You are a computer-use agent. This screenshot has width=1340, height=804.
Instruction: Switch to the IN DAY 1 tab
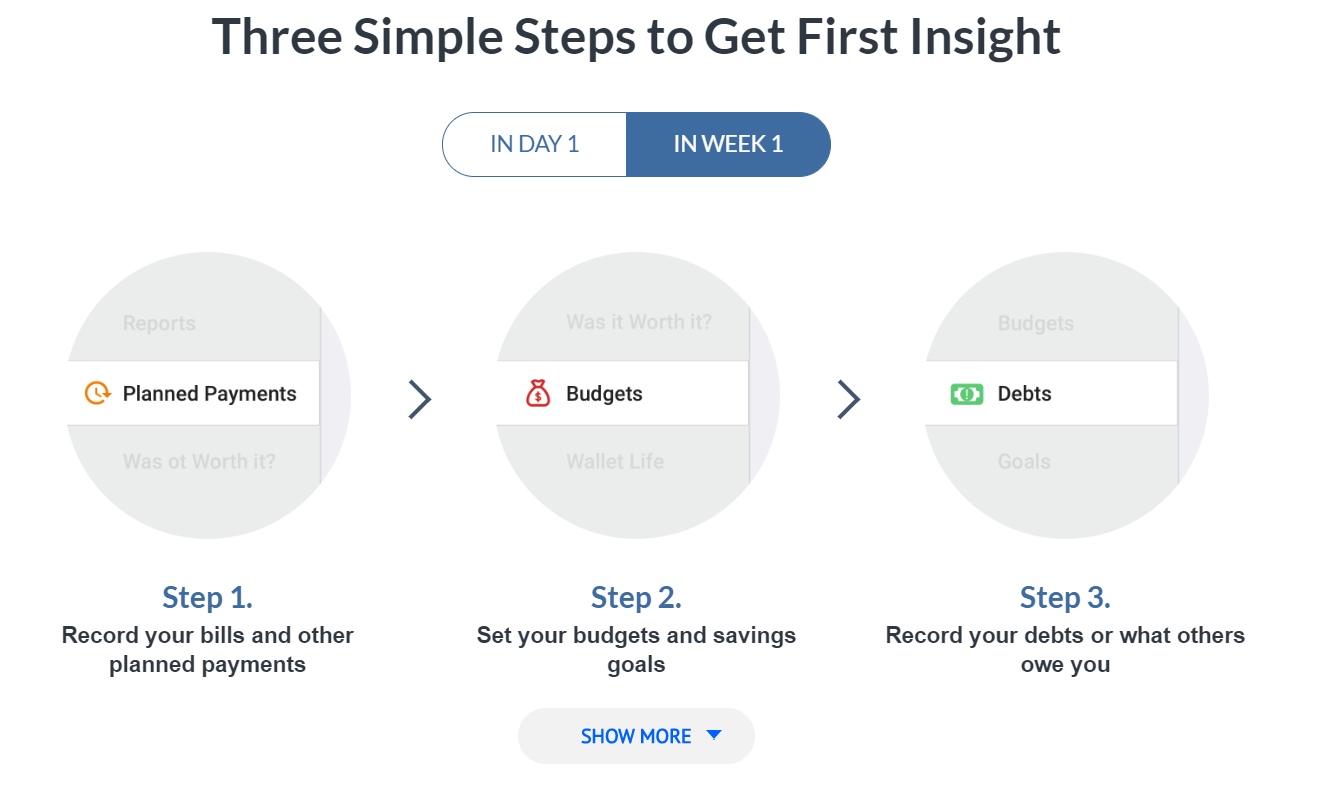534,144
